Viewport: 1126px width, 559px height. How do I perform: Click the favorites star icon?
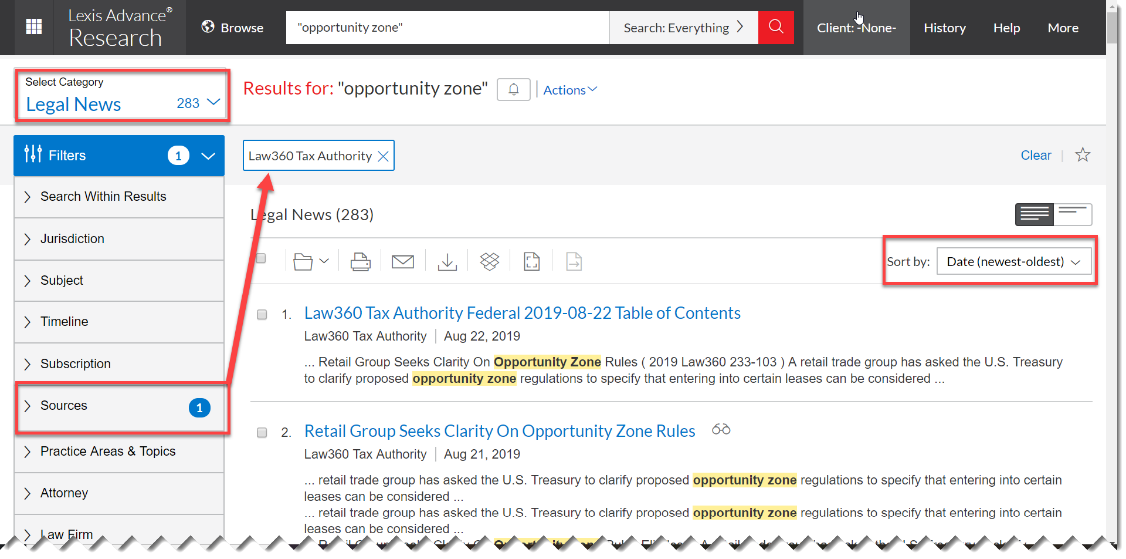(x=1083, y=154)
